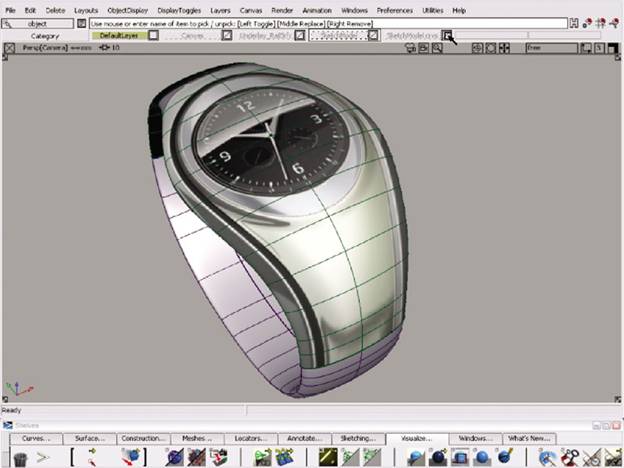Open the ObjectDisplay menu
624x468 pixels.
point(128,10)
